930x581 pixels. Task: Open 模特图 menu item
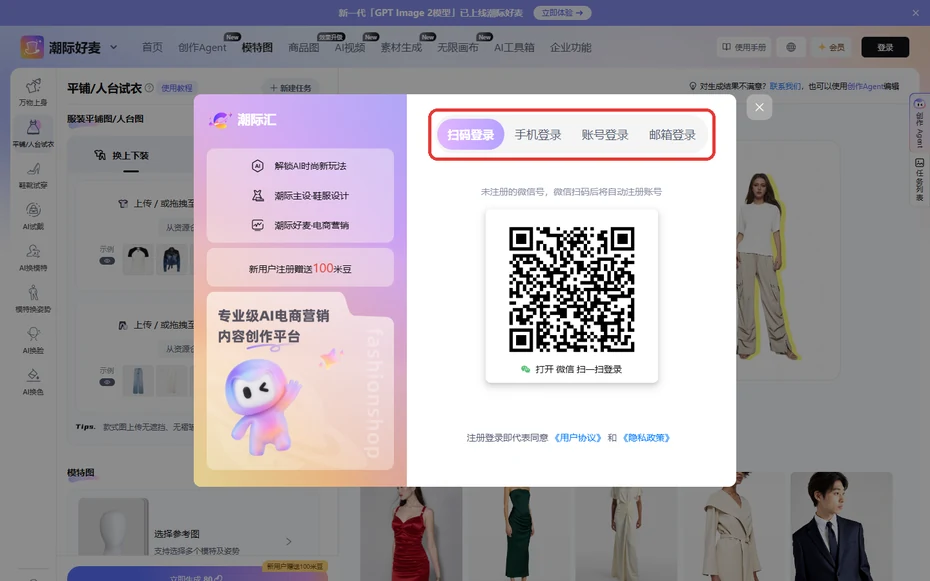coord(257,47)
